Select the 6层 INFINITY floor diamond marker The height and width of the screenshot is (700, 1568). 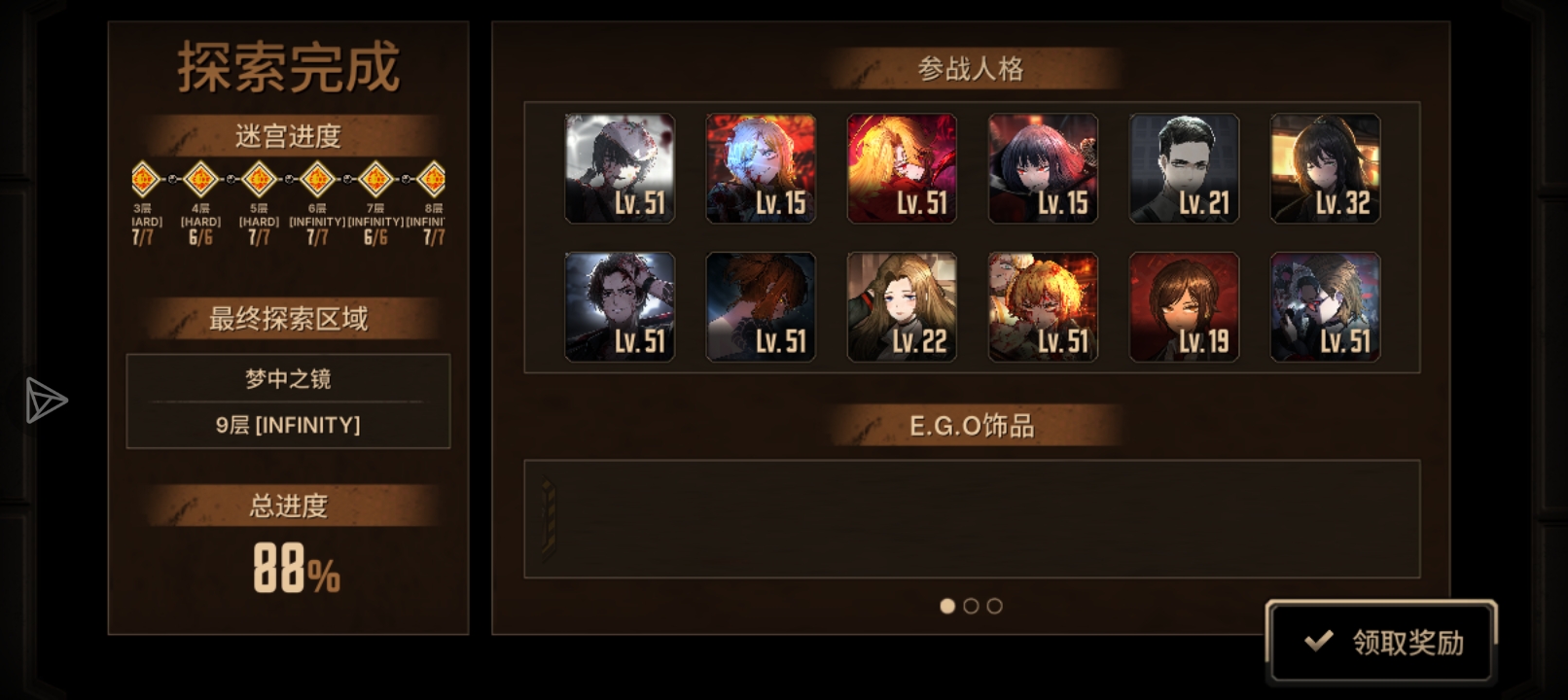point(317,179)
